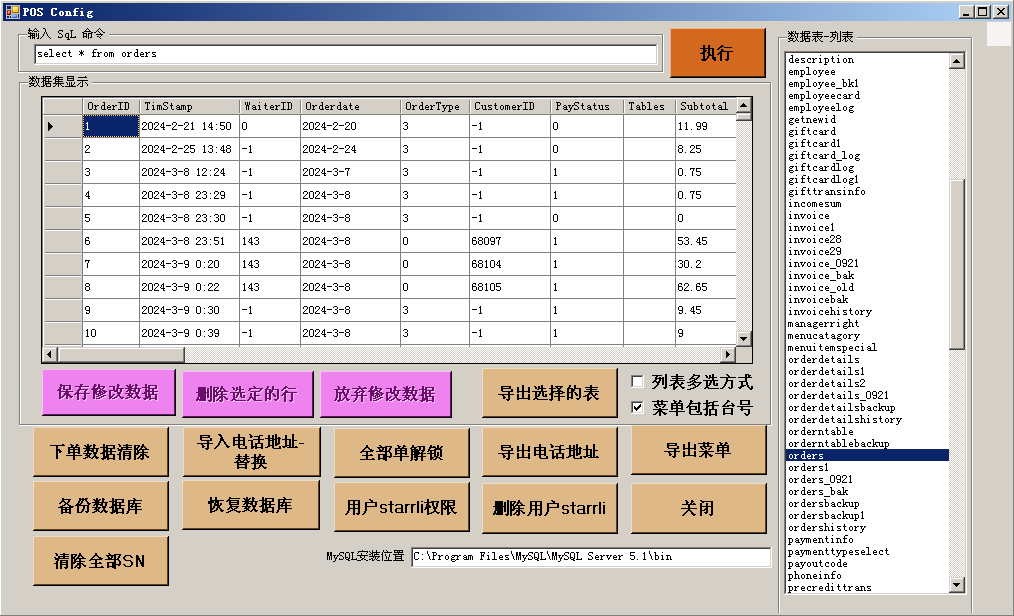
Task: Click the 清除全部SN button
Action: pos(100,561)
